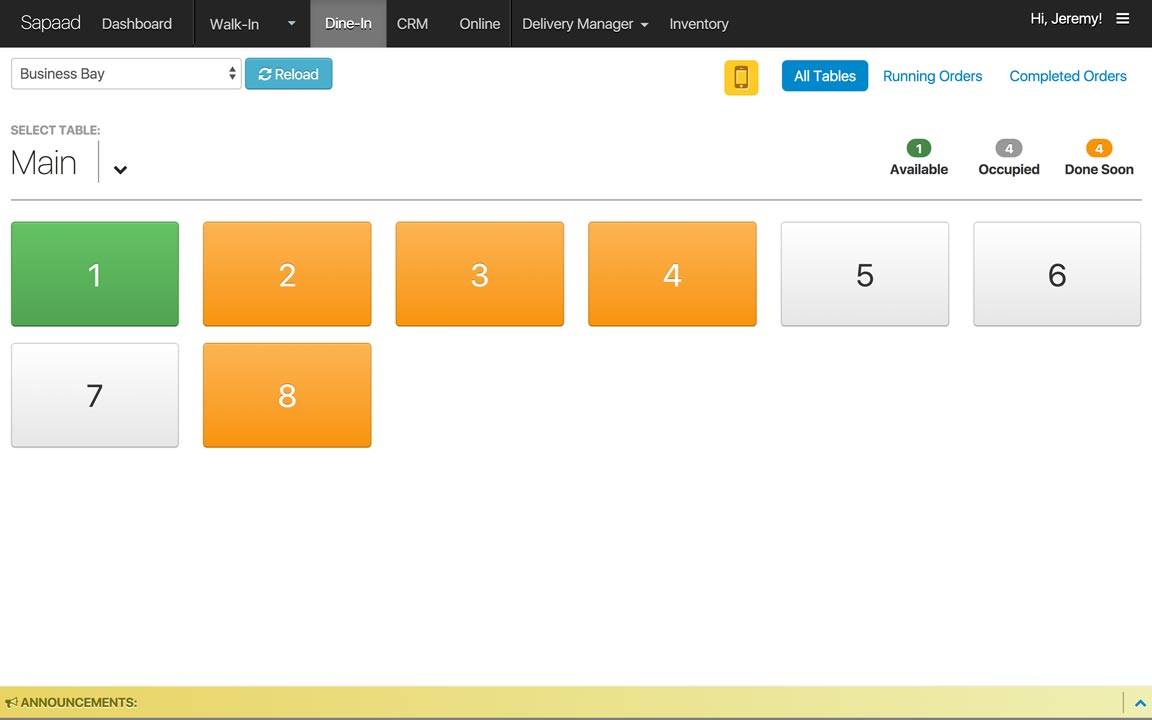Open the hamburger menu beside Hi, Jeremy
Viewport: 1152px width, 720px height.
pos(1123,19)
